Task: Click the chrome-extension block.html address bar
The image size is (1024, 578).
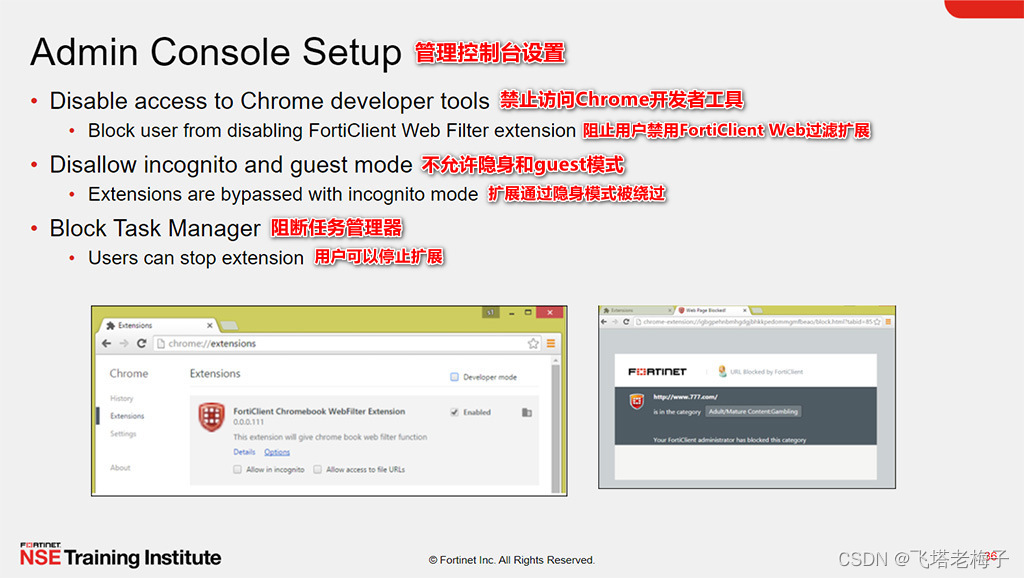Action: pos(758,322)
